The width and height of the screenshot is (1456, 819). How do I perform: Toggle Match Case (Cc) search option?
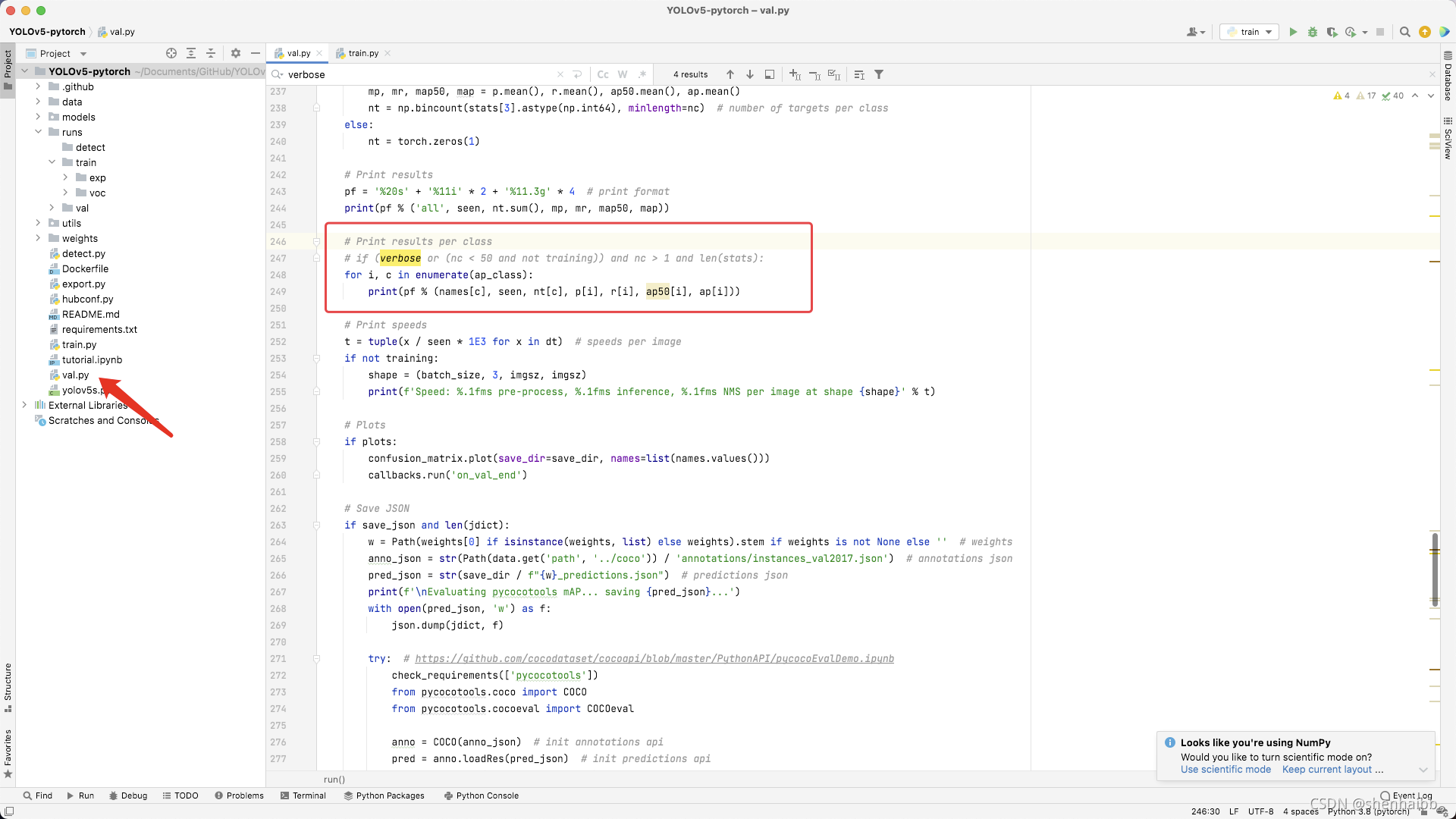coord(603,74)
